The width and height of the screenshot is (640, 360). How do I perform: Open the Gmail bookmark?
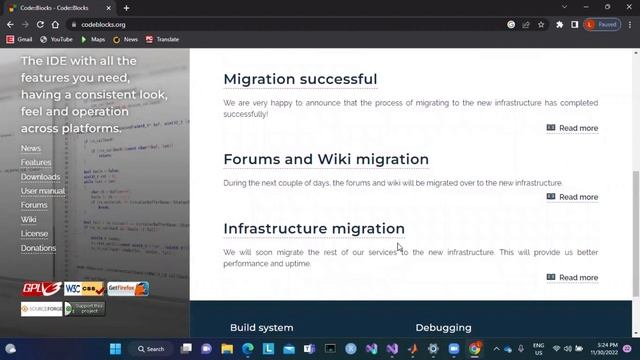(x=19, y=39)
